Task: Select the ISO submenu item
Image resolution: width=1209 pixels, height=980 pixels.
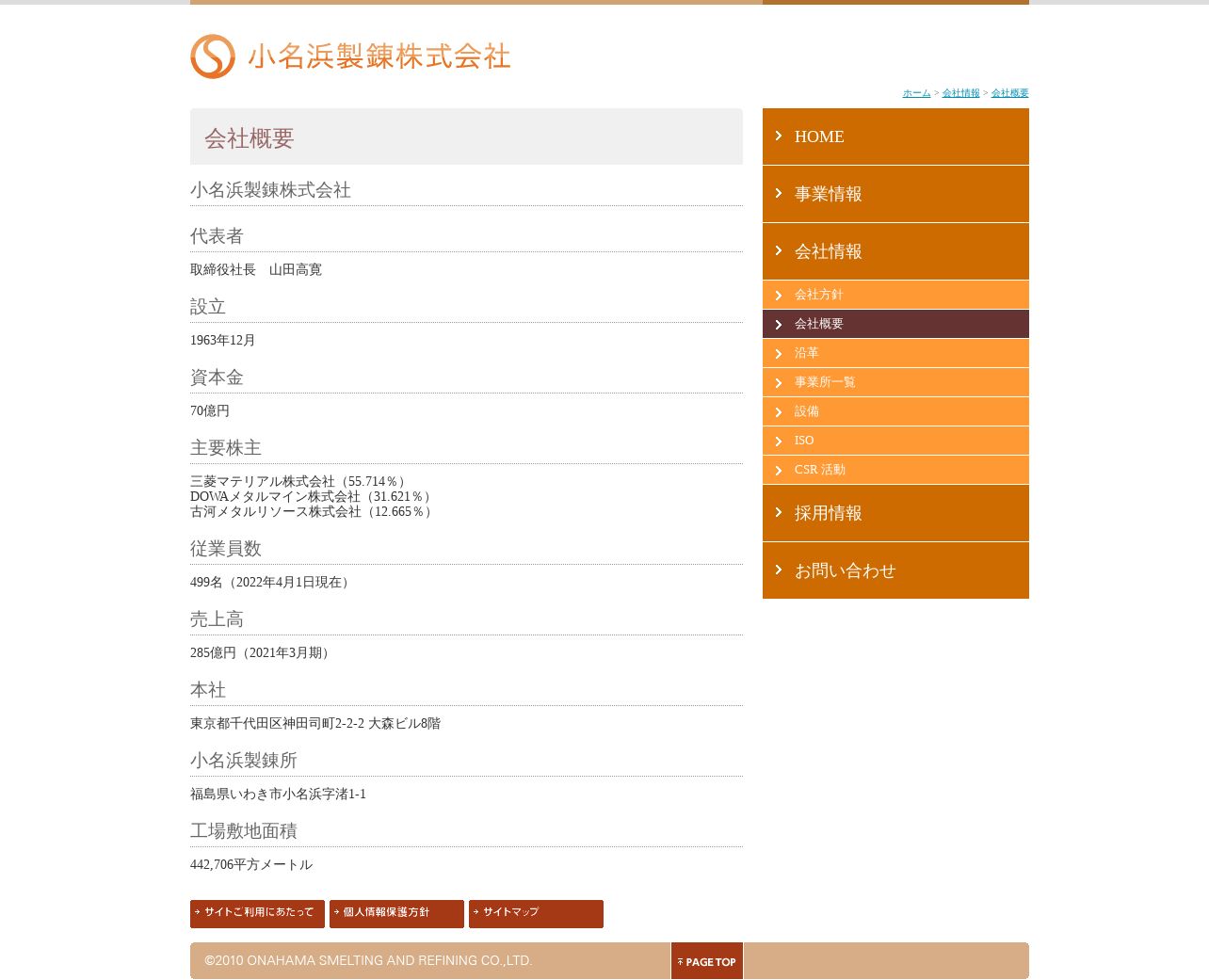Action: [x=895, y=441]
